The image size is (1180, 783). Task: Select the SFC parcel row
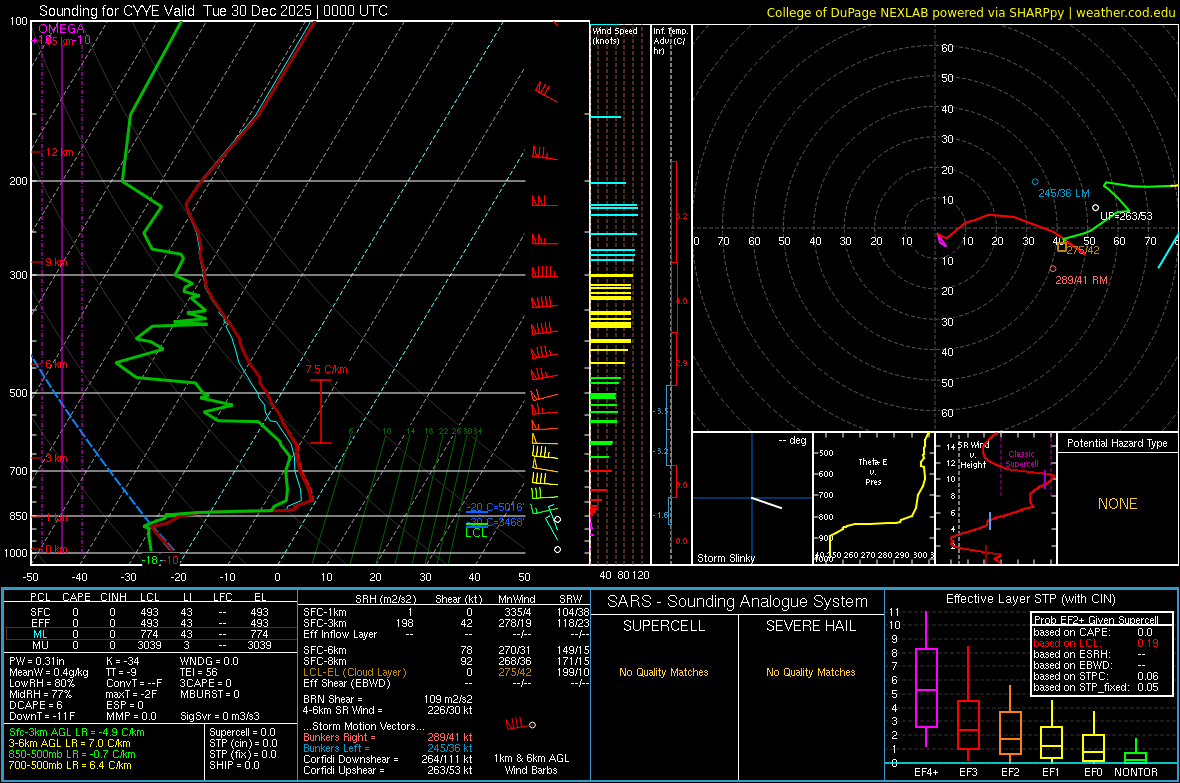[x=151, y=612]
